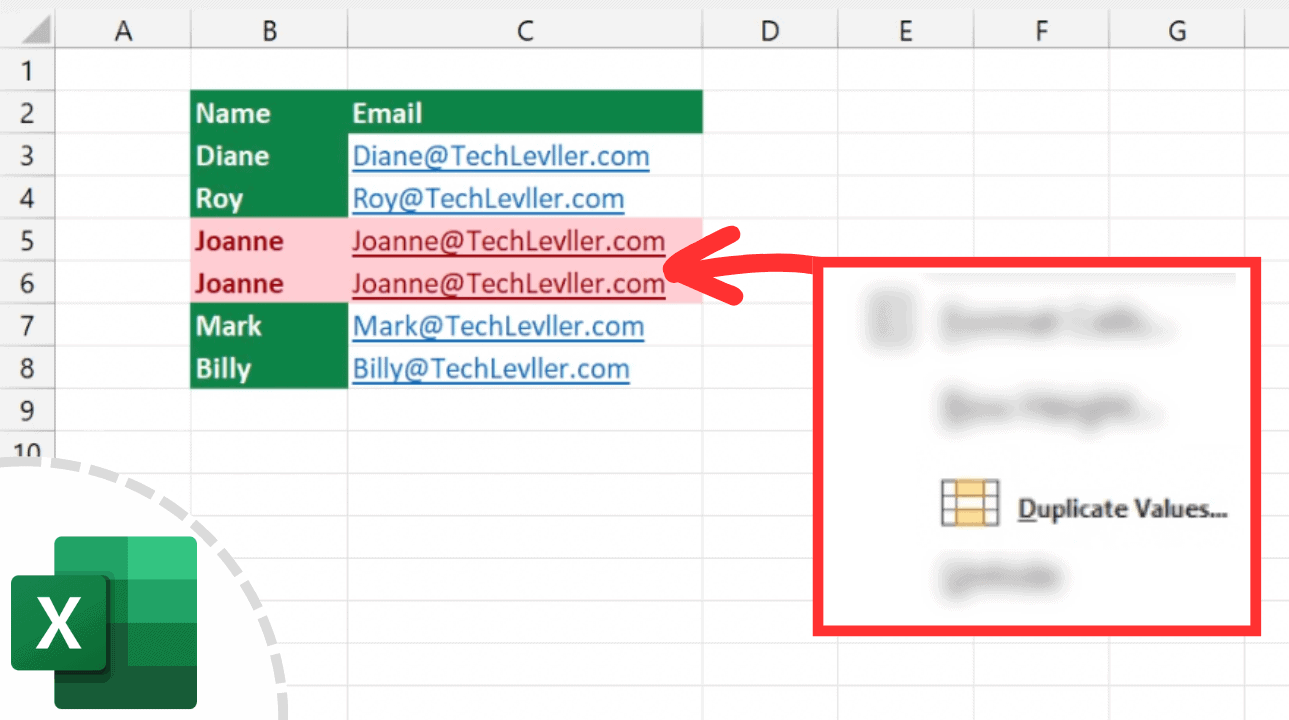The image size is (1289, 720).
Task: Select column header G
Action: click(1175, 30)
